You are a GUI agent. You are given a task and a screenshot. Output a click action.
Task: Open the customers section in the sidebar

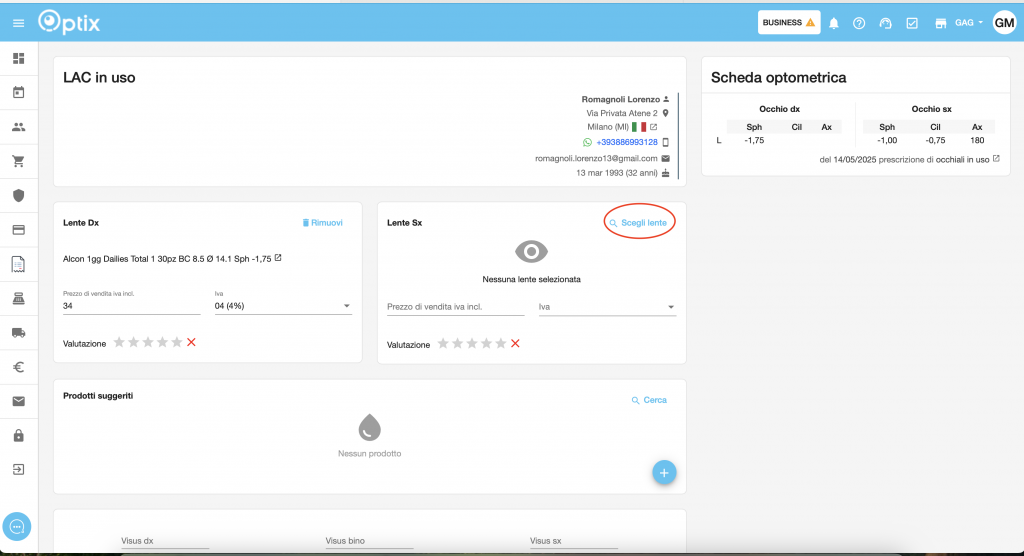[18, 127]
